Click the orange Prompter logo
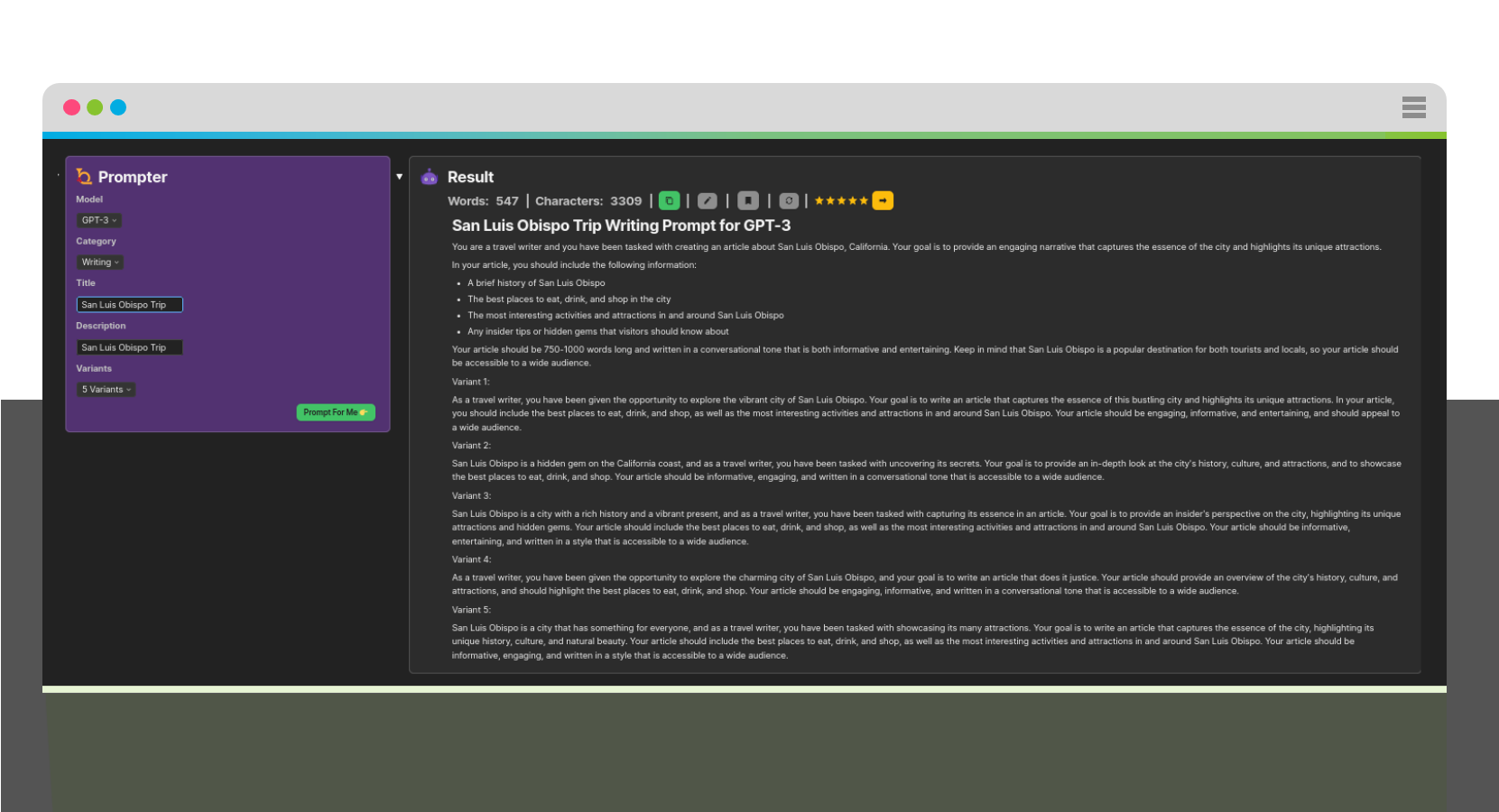Image resolution: width=1499 pixels, height=812 pixels. pyautogui.click(x=83, y=177)
